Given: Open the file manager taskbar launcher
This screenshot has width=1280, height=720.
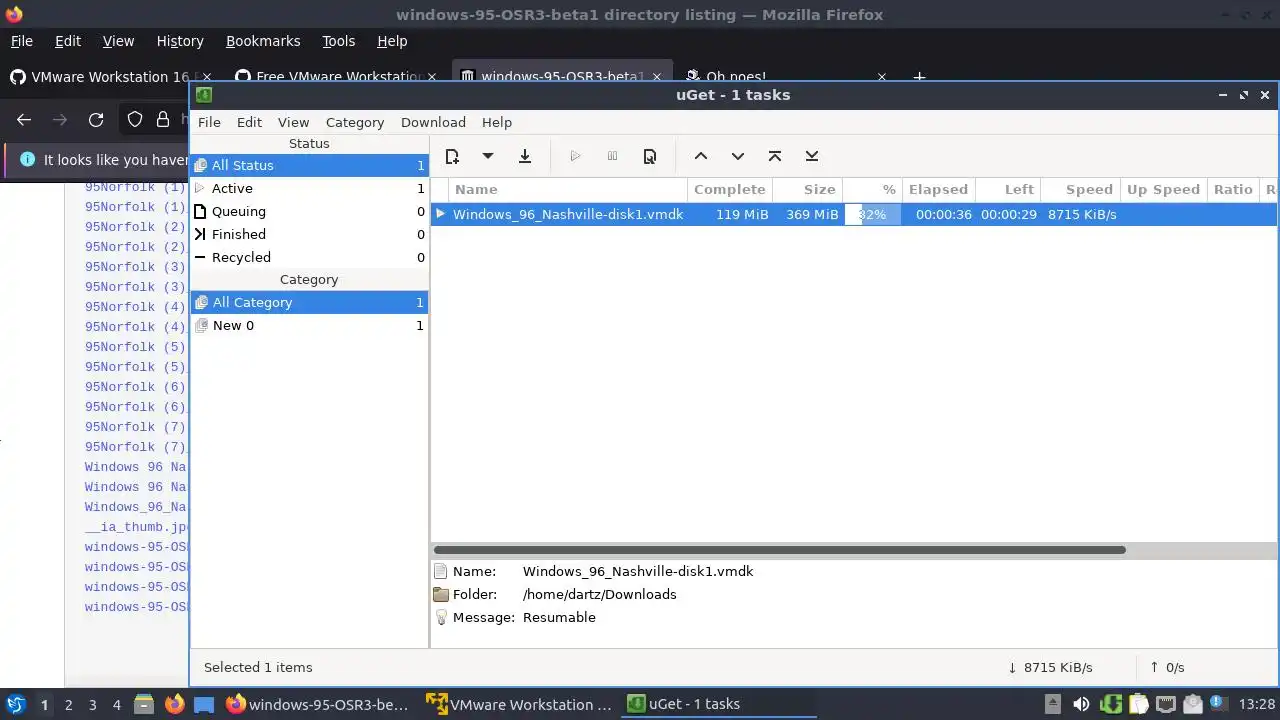Looking at the screenshot, I should click(143, 704).
